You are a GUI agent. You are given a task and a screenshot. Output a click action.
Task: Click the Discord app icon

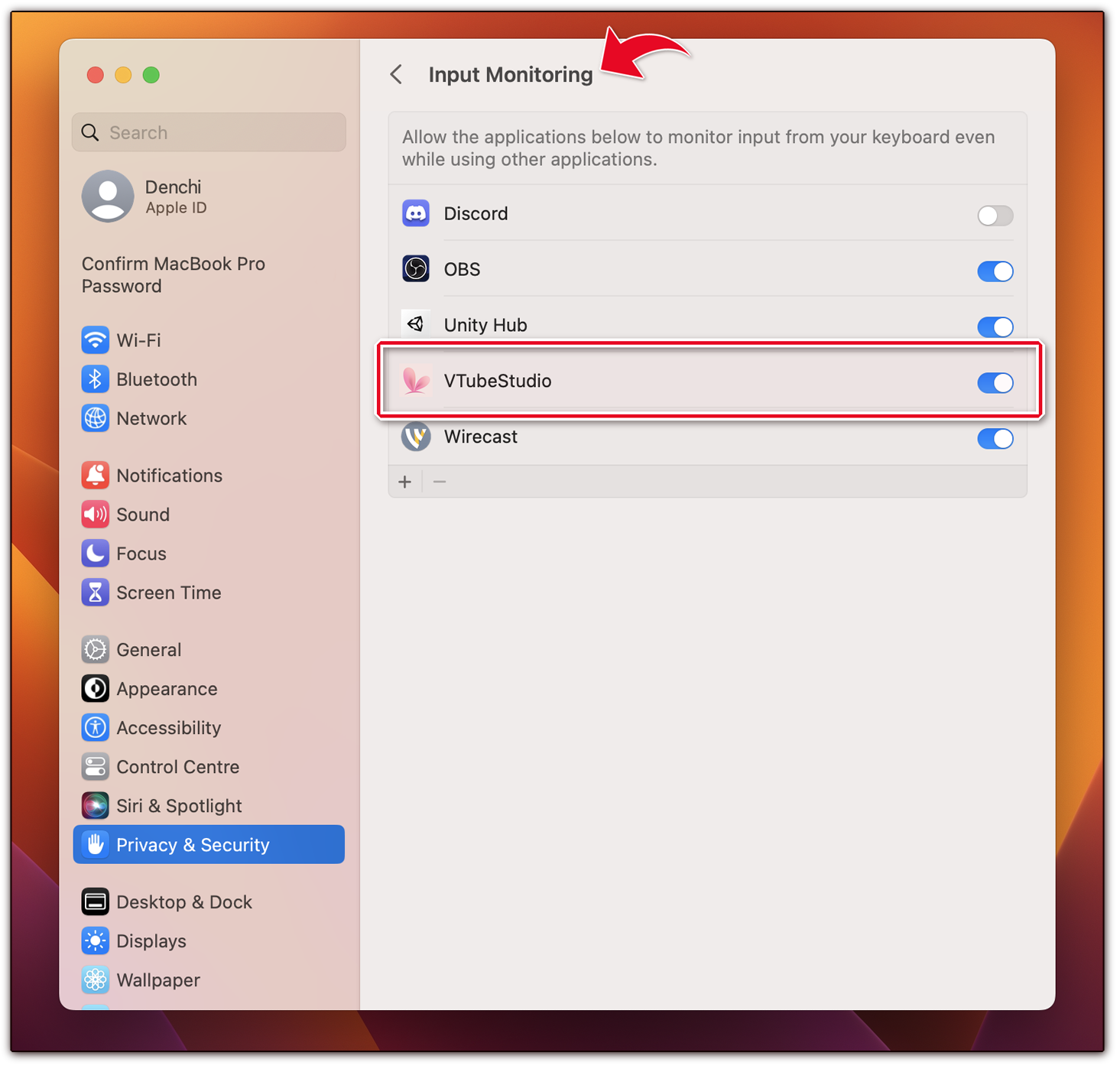416,213
